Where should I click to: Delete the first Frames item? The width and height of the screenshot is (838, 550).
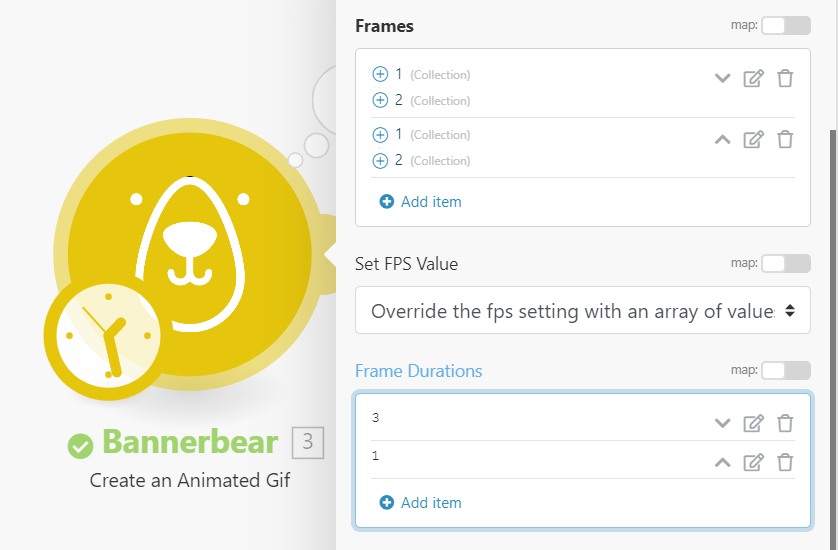click(785, 79)
